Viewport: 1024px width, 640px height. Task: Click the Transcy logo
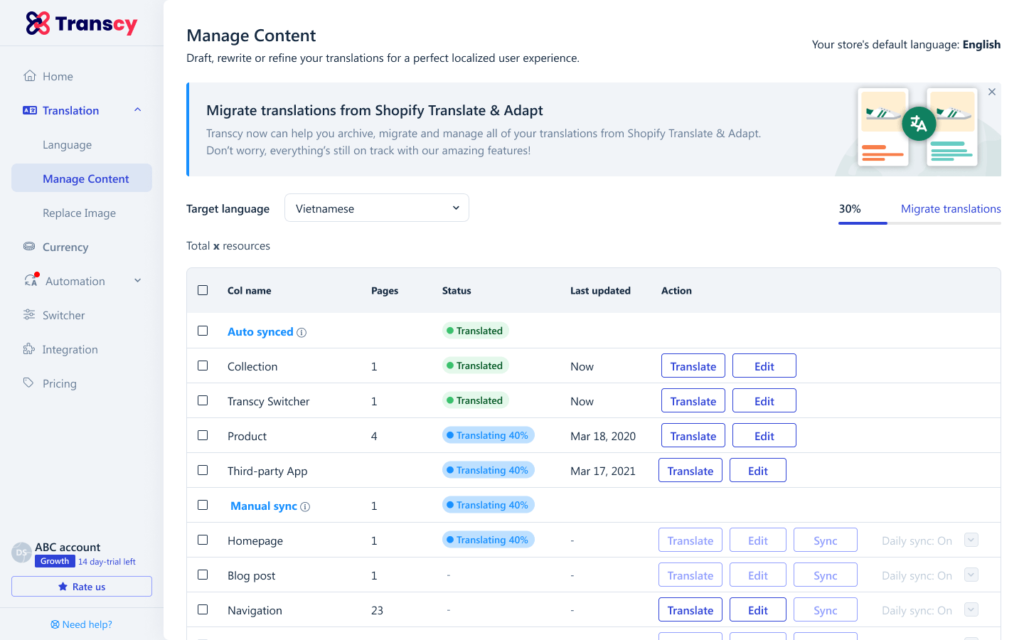click(82, 24)
